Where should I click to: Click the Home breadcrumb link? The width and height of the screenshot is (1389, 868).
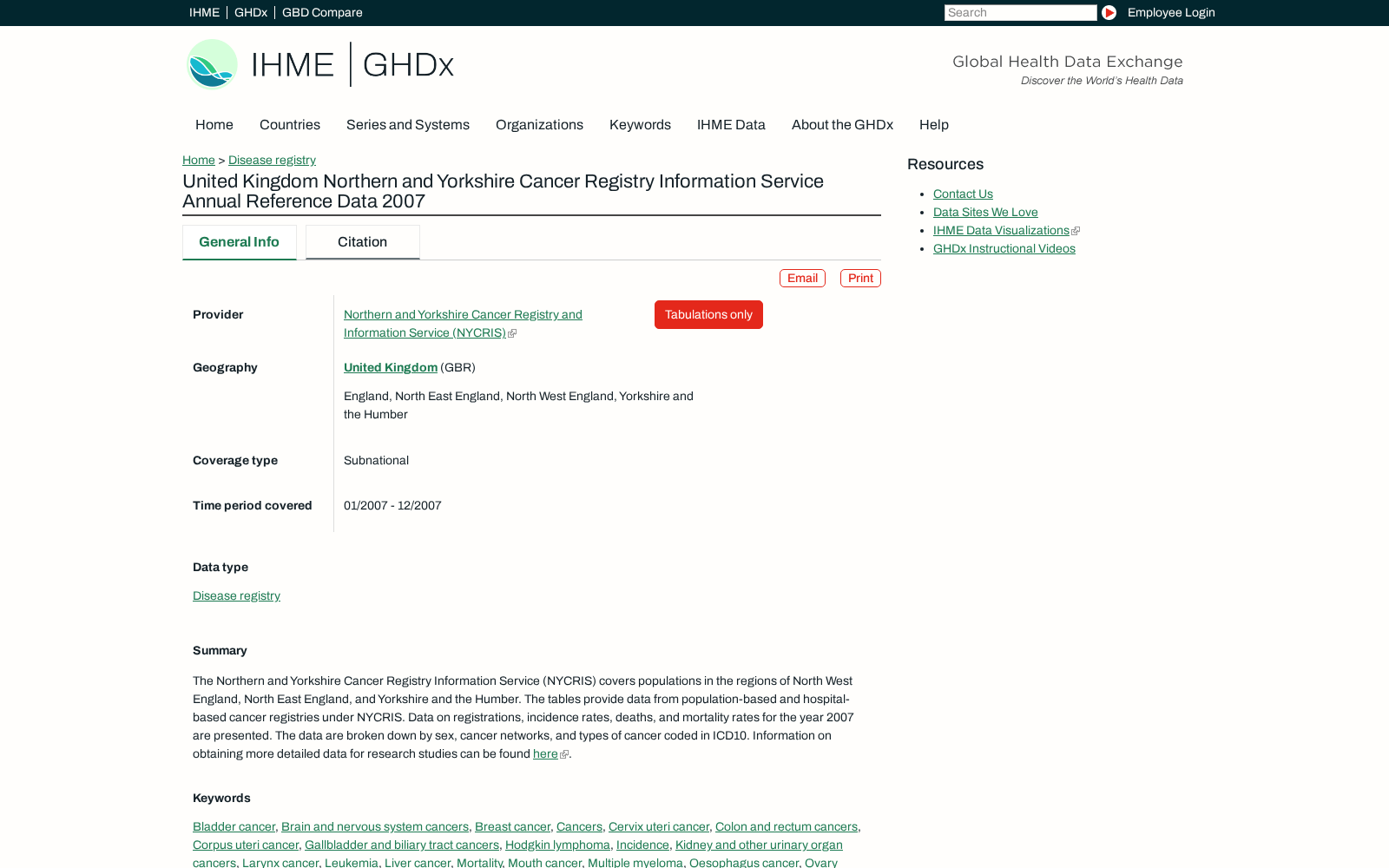(x=199, y=160)
